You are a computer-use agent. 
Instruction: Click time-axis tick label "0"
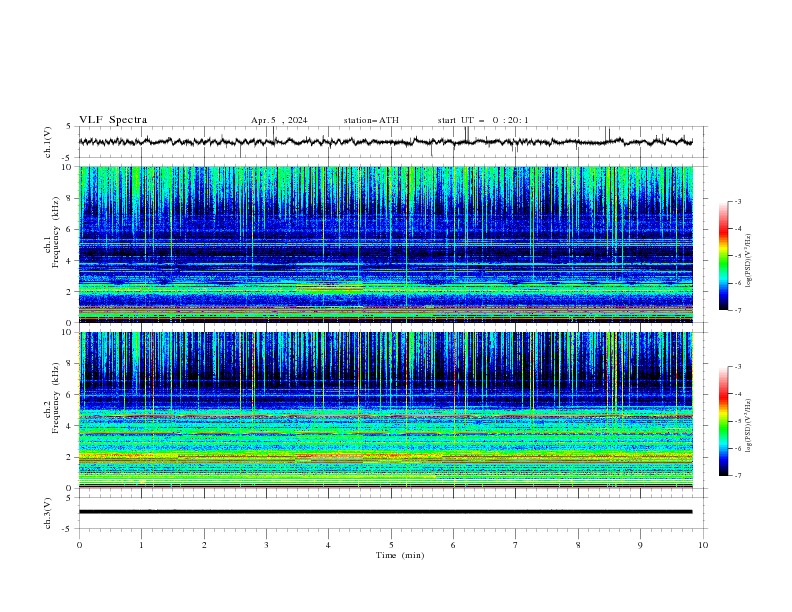tap(79, 545)
